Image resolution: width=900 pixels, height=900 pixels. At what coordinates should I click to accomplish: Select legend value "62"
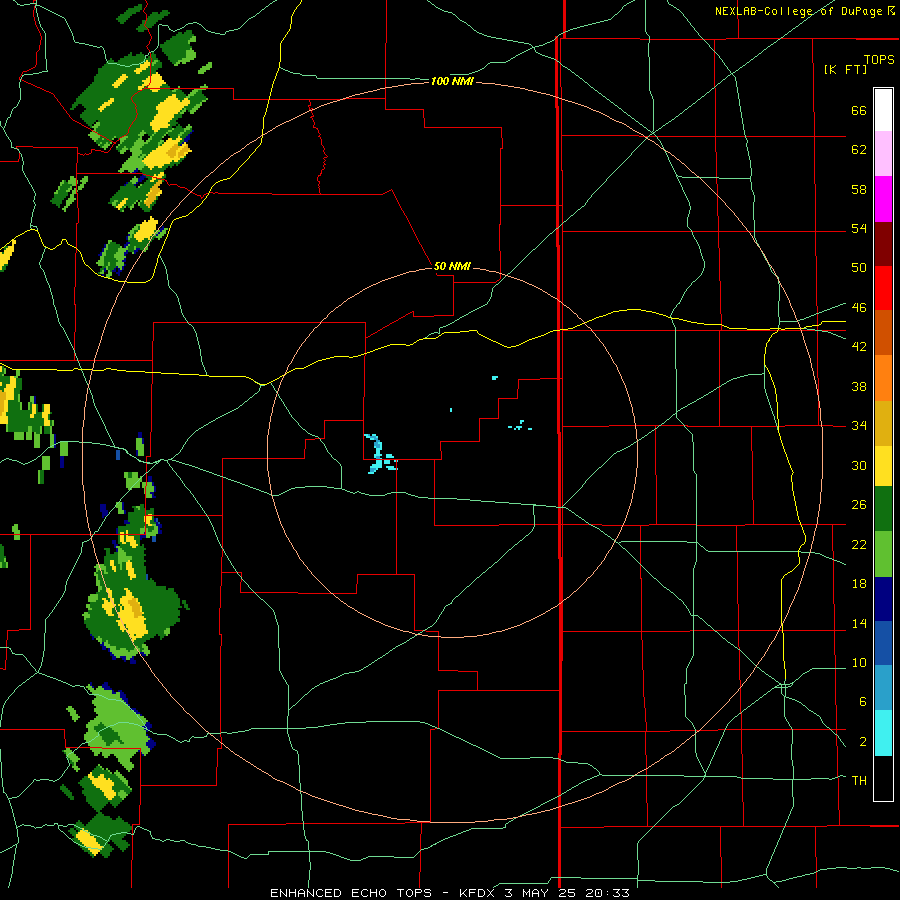tap(859, 150)
